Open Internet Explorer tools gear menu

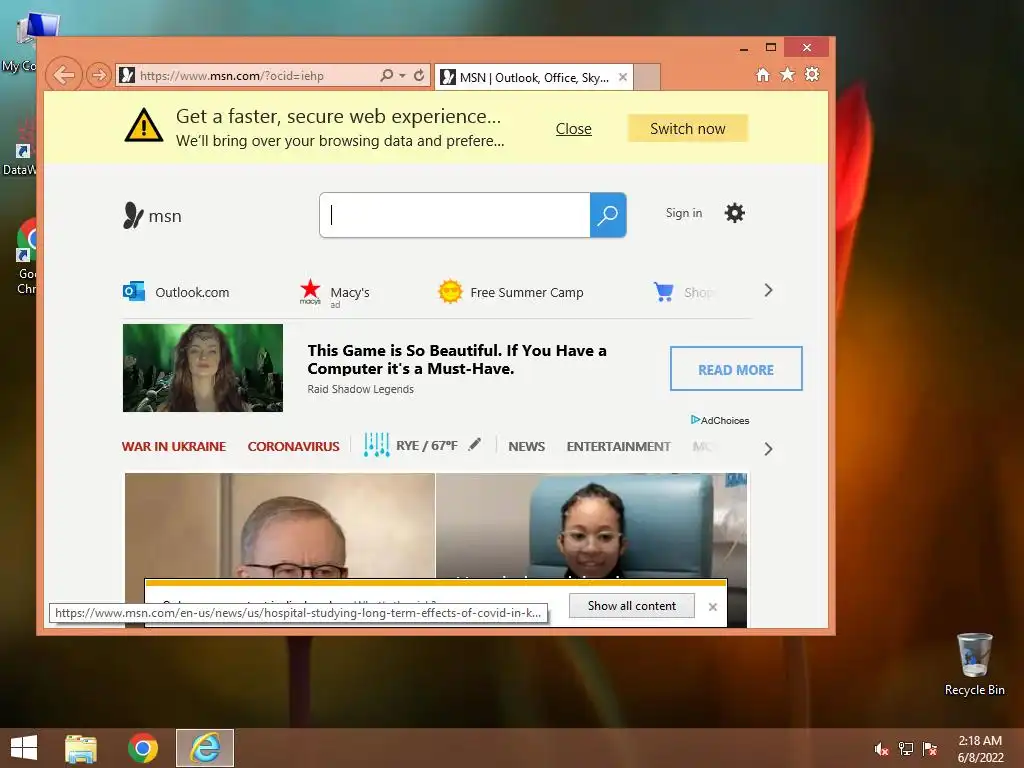[x=812, y=74]
